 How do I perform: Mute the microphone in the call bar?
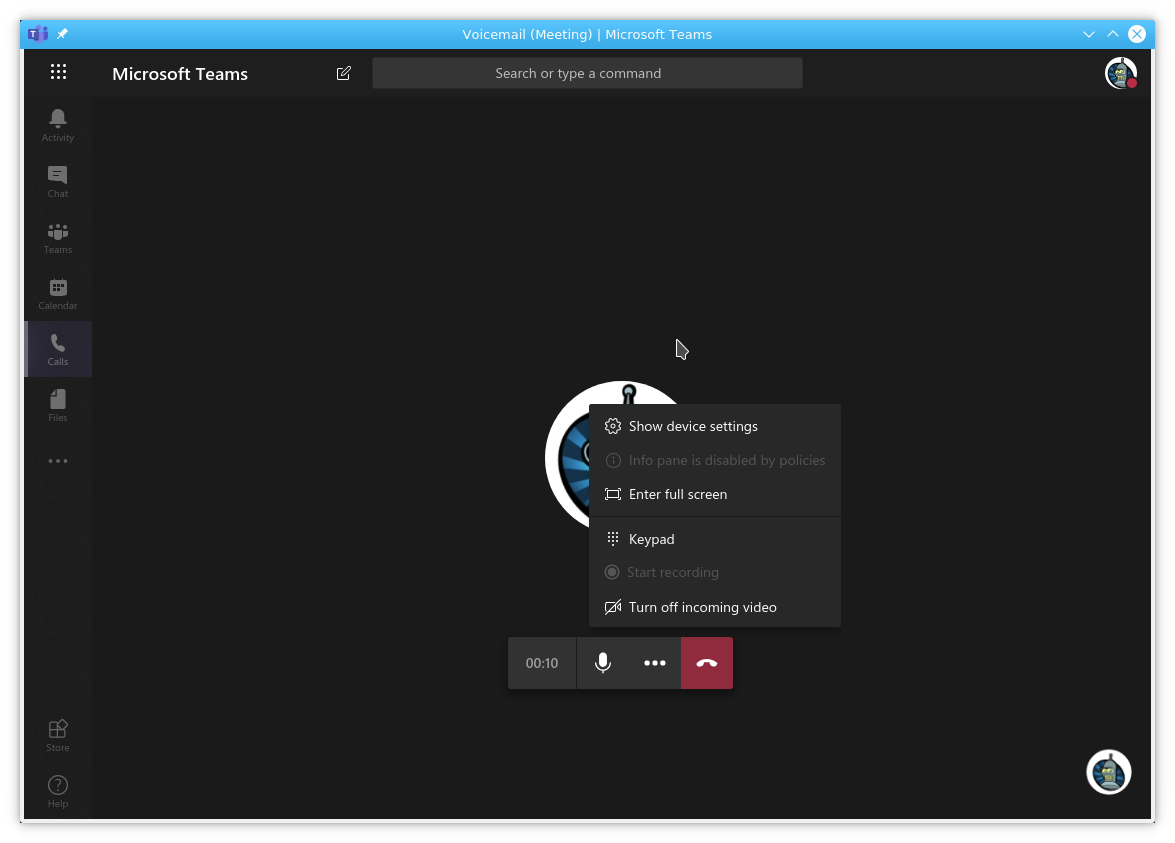tap(603, 662)
